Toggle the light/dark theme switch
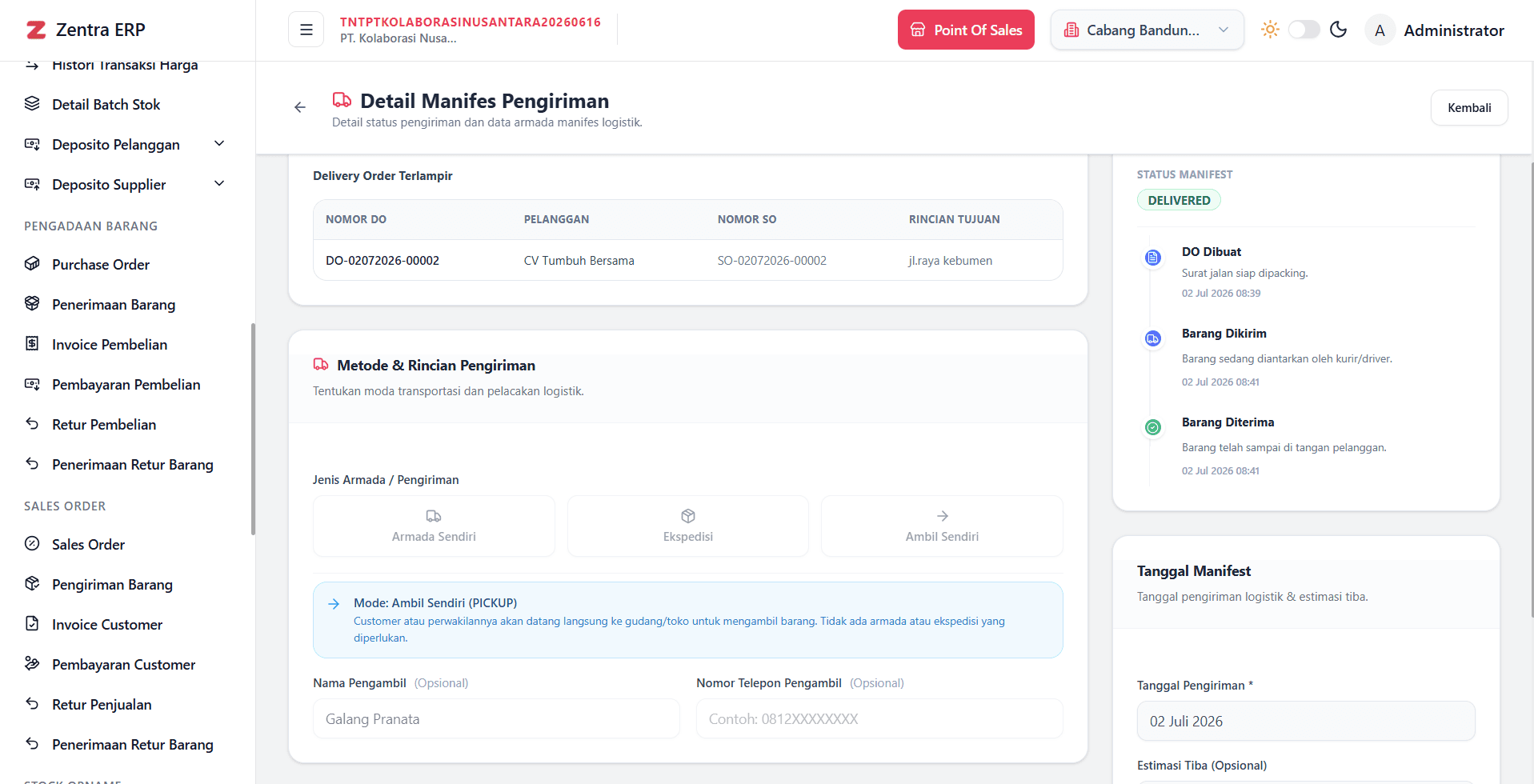The height and width of the screenshot is (784, 1534). point(1304,30)
